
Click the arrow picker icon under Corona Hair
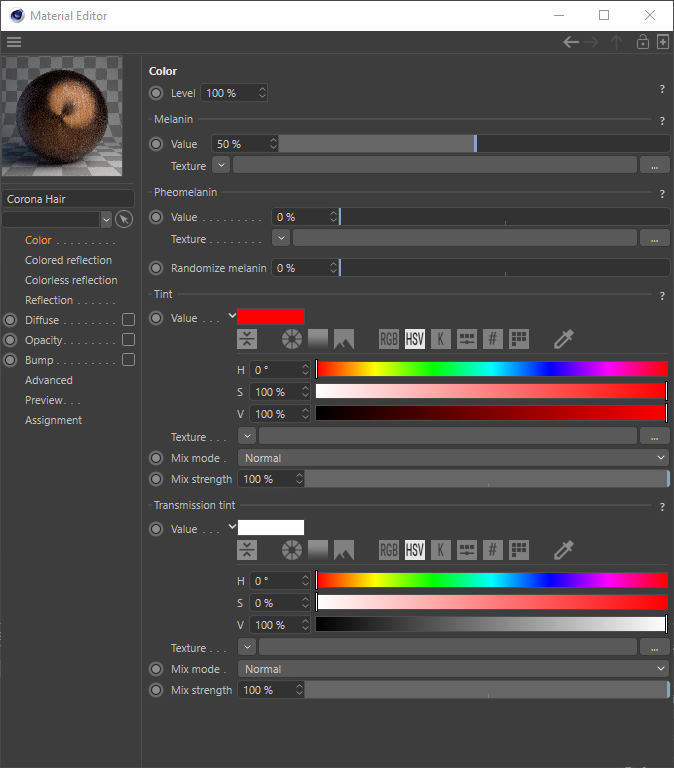124,219
